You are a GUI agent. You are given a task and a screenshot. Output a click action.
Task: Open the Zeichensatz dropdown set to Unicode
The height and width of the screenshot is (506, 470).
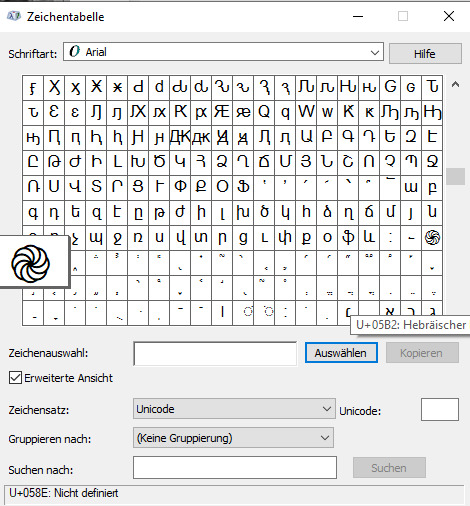coord(234,408)
